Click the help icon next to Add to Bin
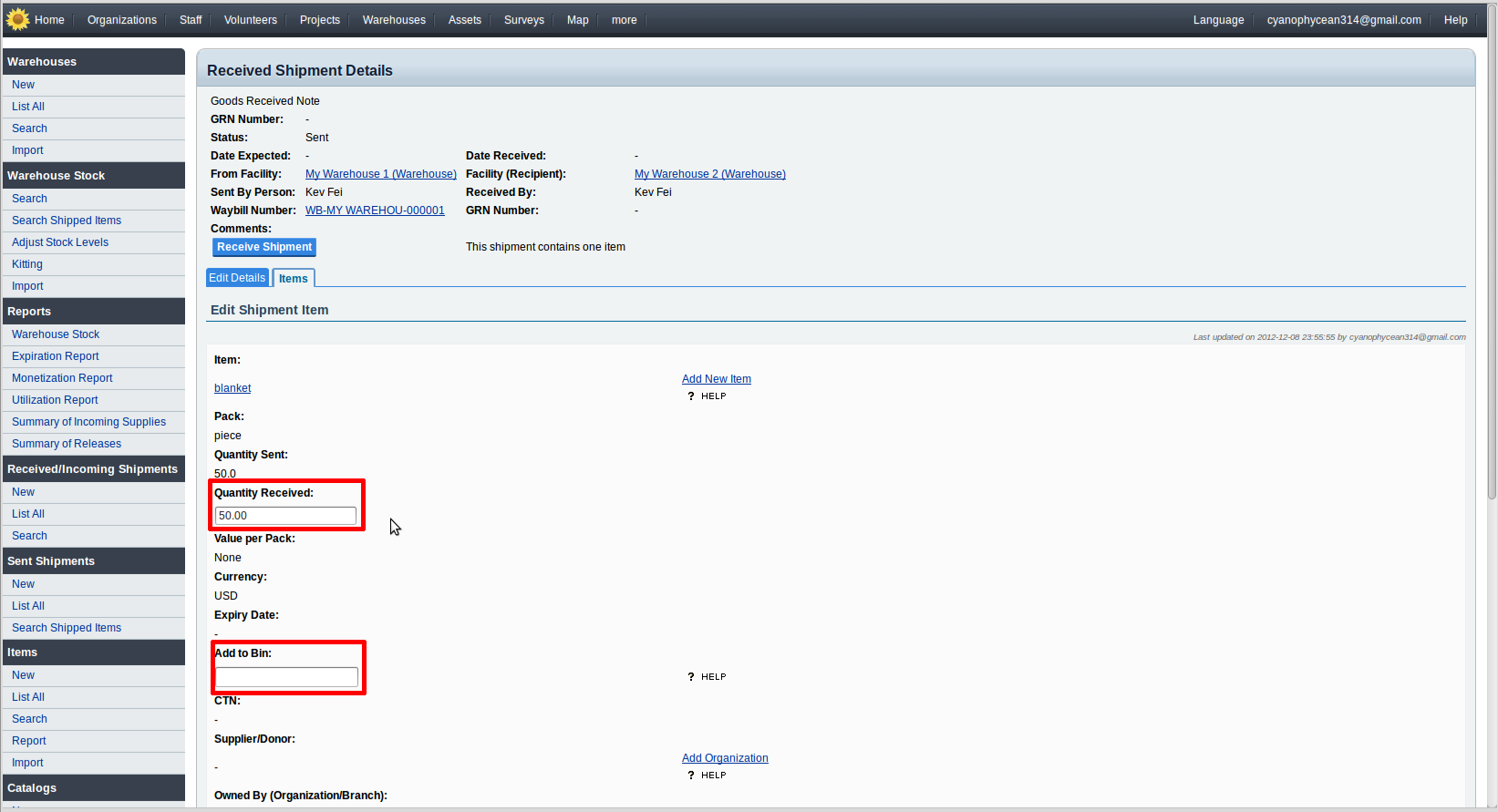 691,677
